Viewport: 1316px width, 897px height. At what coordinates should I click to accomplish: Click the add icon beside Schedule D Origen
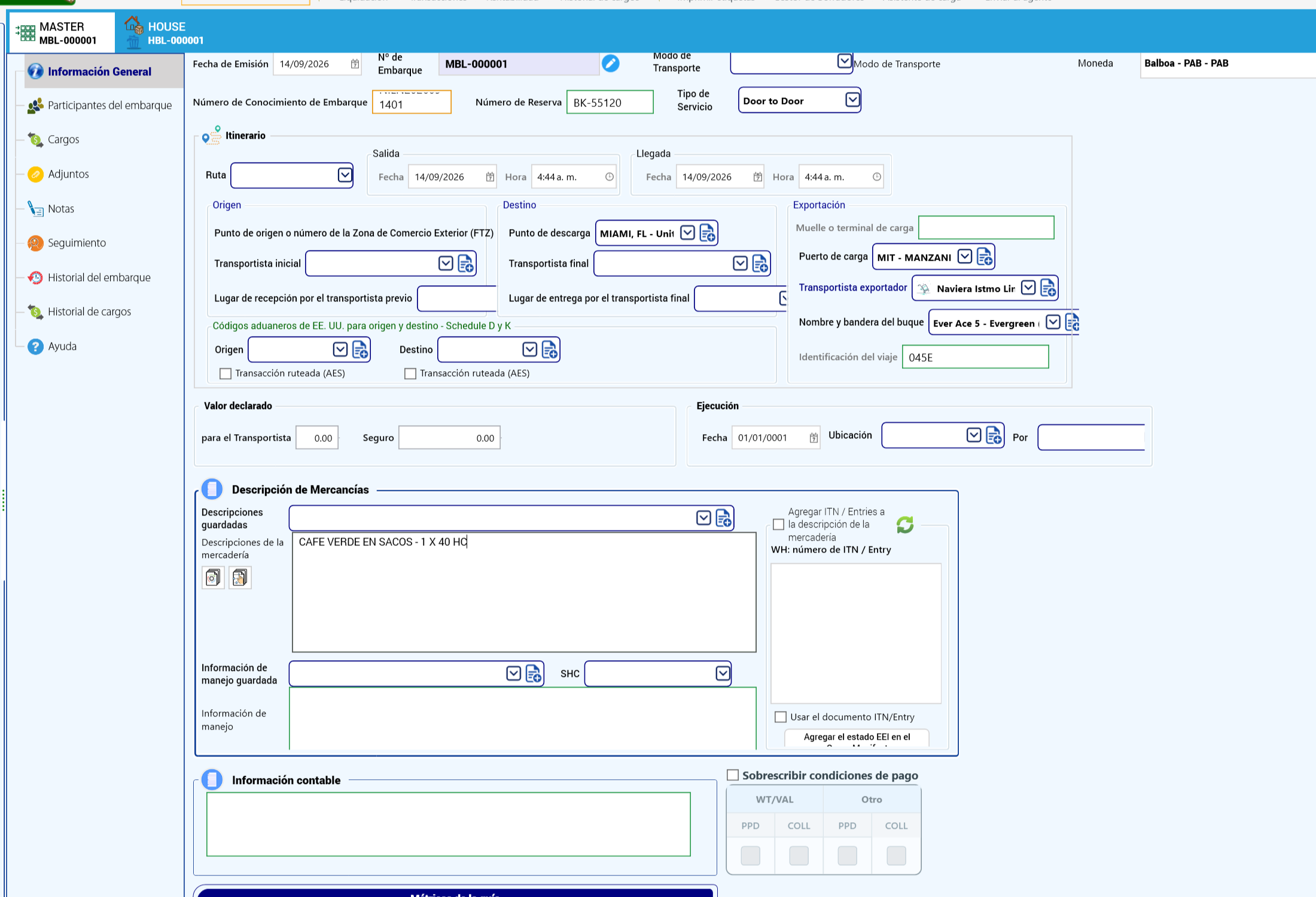[360, 350]
